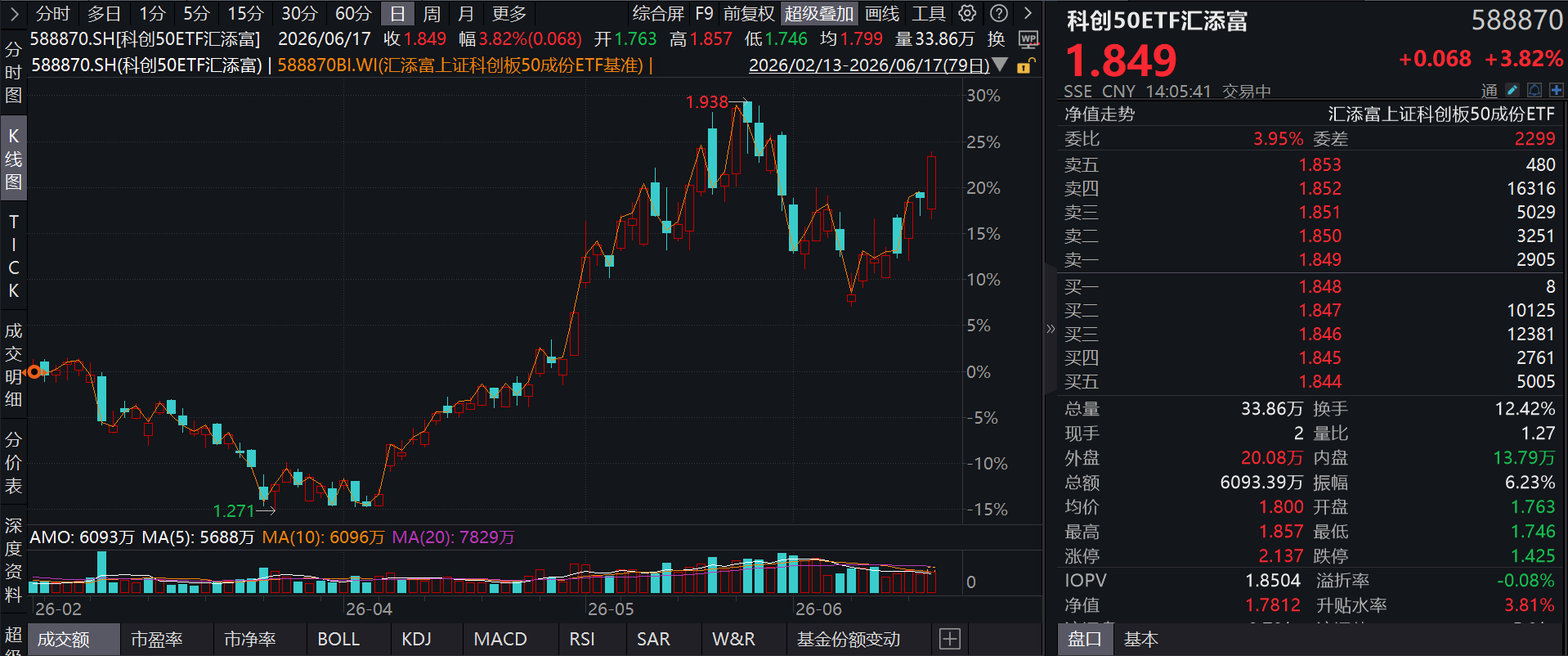Image resolution: width=1568 pixels, height=656 pixels.
Task: Select the 日 daily period
Action: pos(397,14)
